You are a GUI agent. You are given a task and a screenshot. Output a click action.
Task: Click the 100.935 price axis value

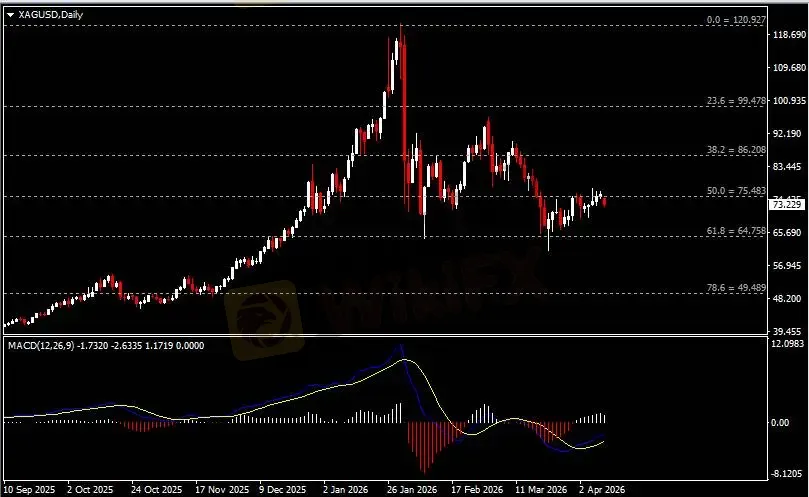point(789,100)
